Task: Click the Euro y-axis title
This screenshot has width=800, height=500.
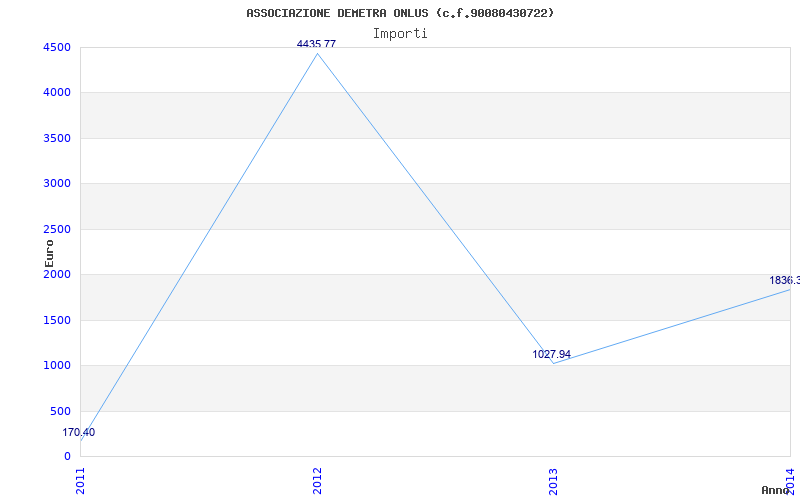Action: [49, 253]
